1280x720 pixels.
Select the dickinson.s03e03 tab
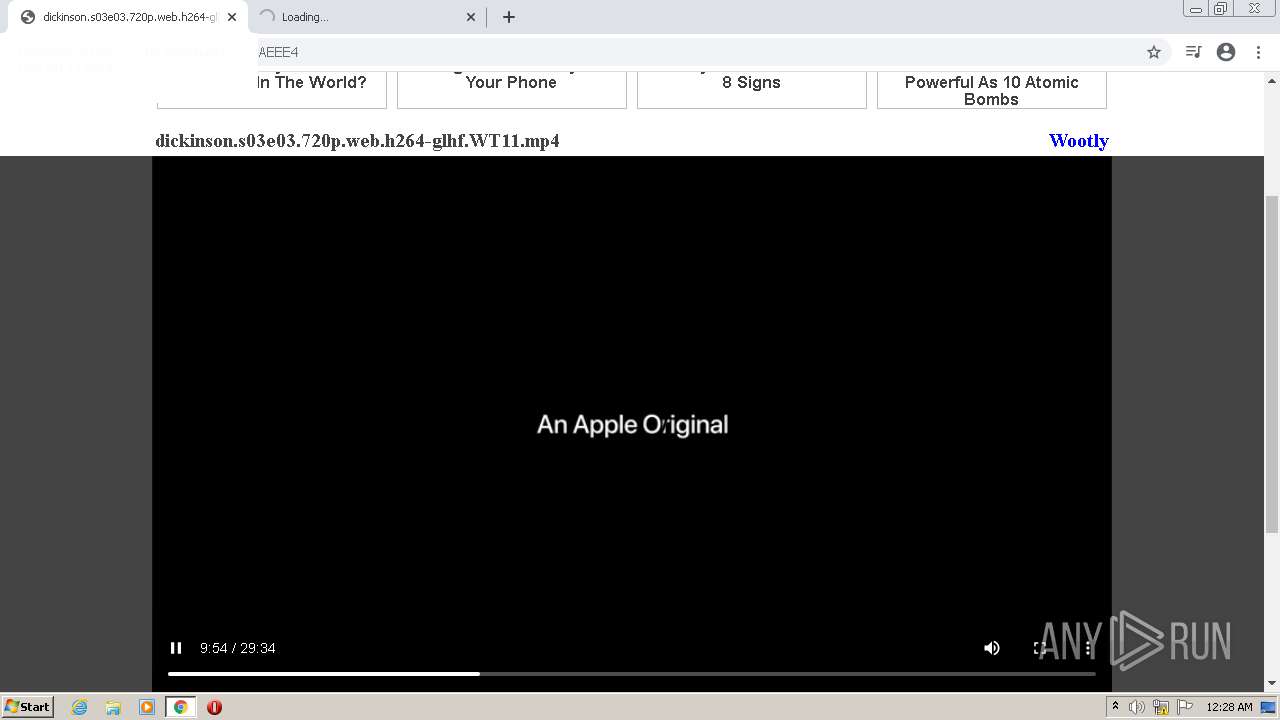coord(127,17)
